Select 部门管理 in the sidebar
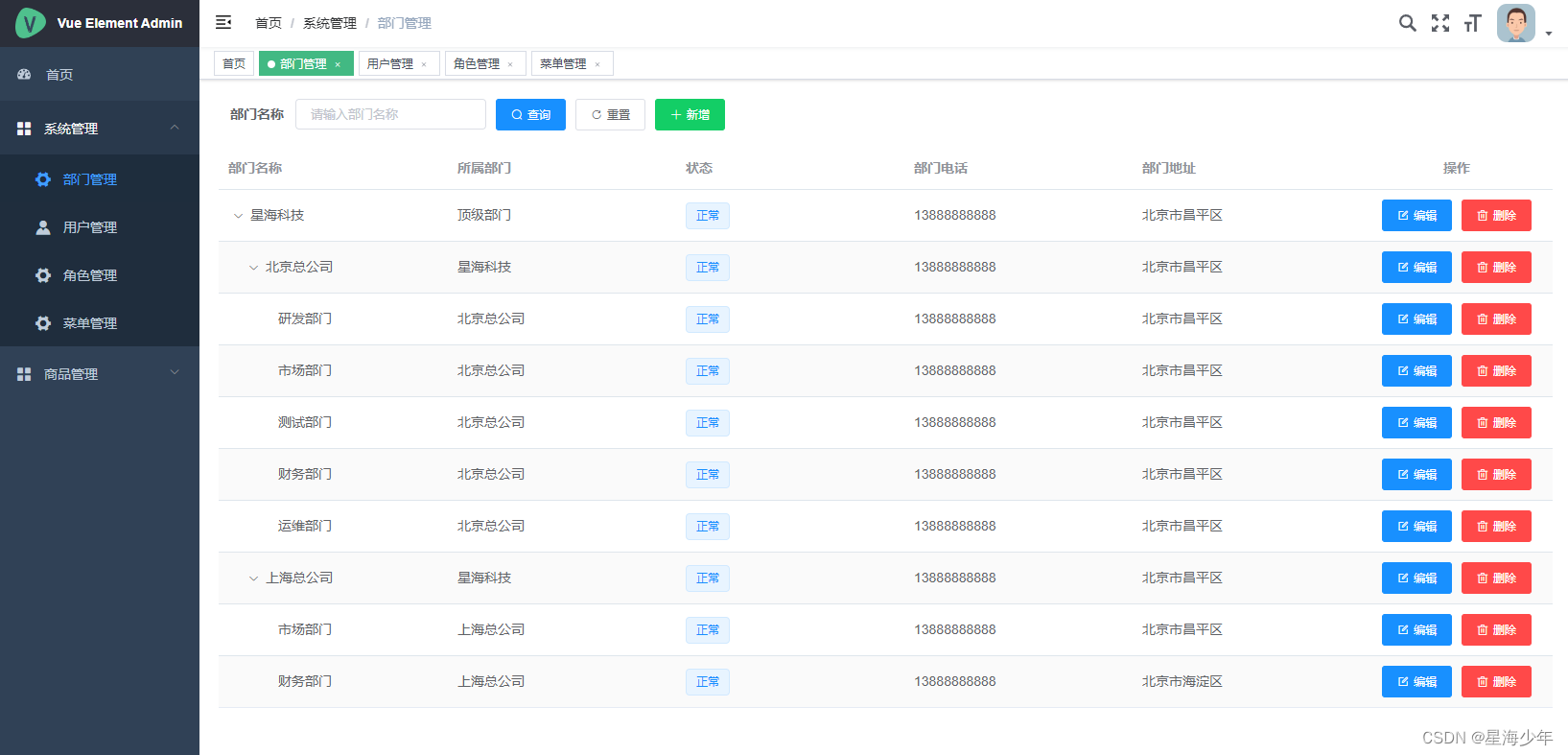 (100, 179)
